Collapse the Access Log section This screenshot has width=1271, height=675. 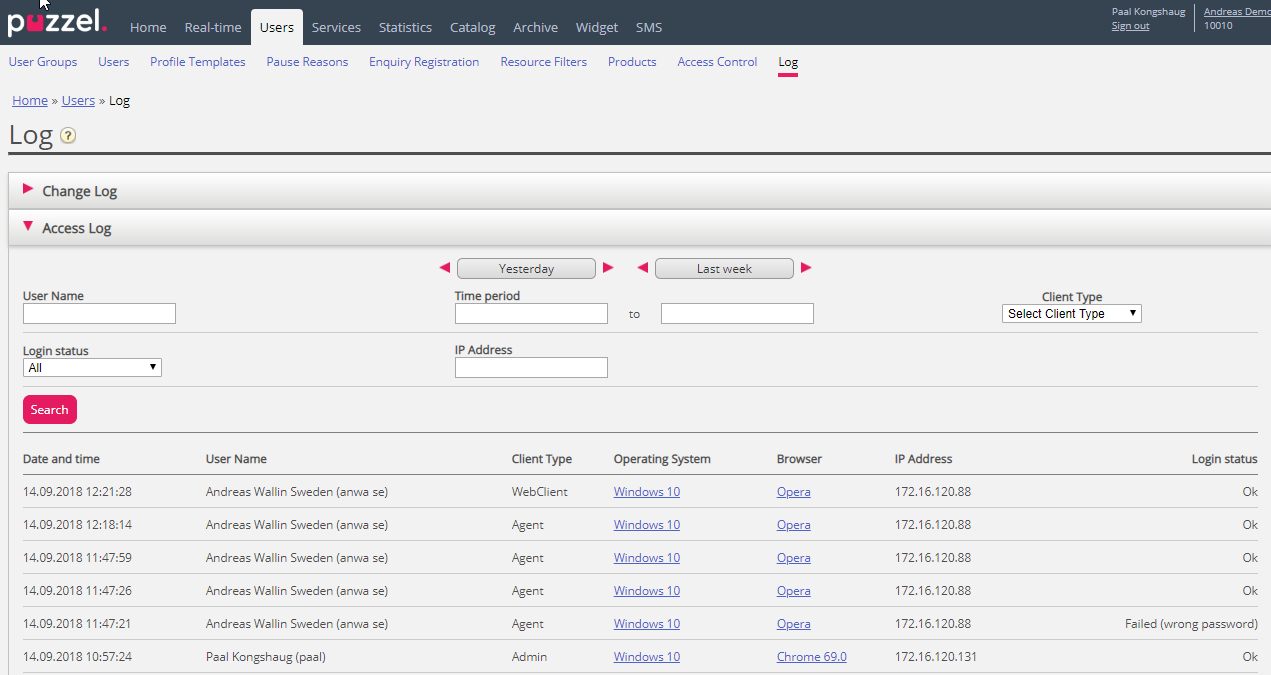77,228
